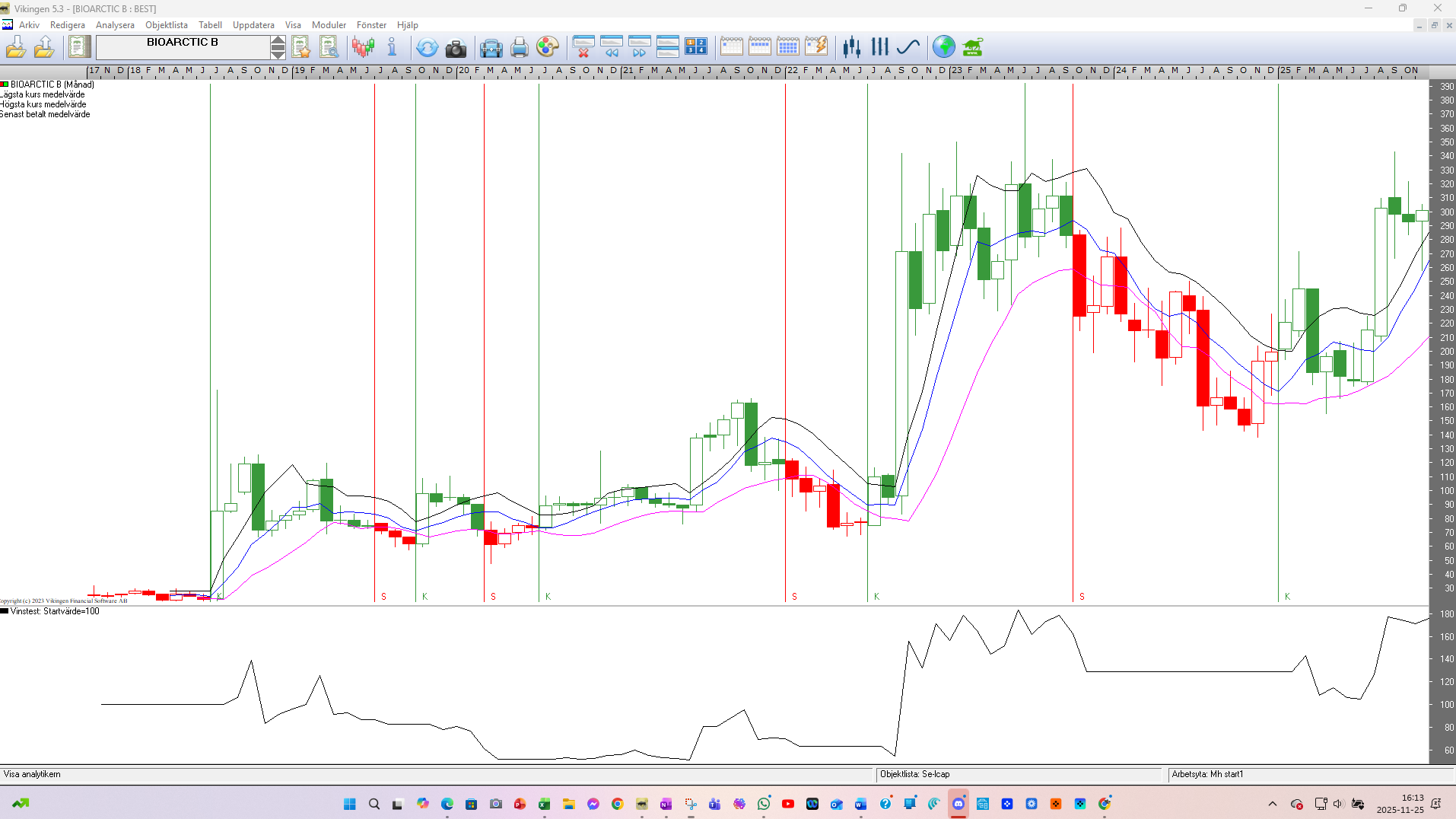The width and height of the screenshot is (1456, 819).
Task: Click the camera snapshot icon
Action: pos(456,48)
